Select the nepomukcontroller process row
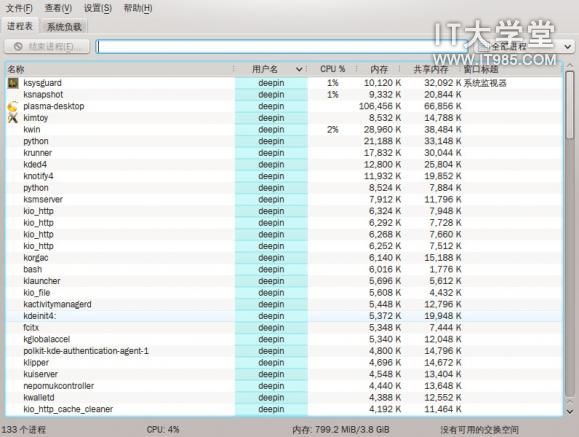The image size is (579, 437). [284, 386]
